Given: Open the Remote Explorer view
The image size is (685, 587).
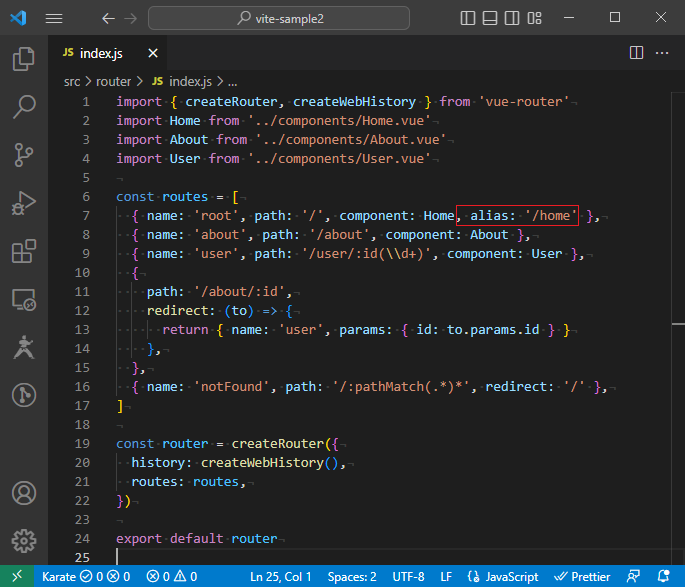Looking at the screenshot, I should 24,299.
